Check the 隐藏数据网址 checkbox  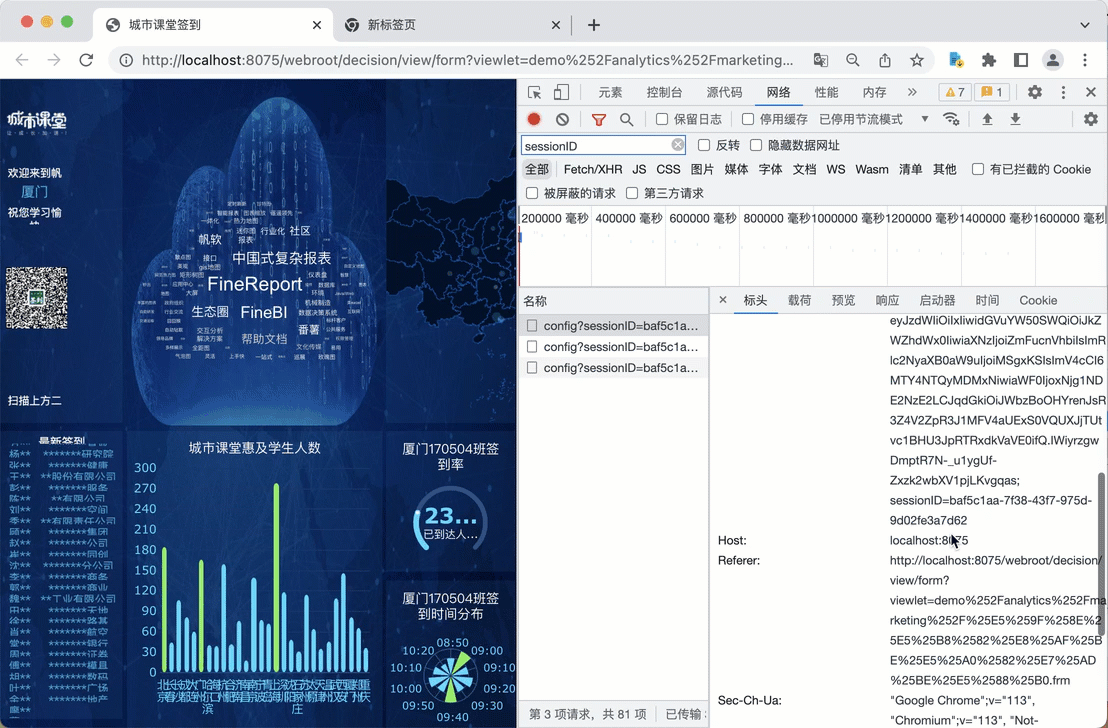click(x=756, y=145)
